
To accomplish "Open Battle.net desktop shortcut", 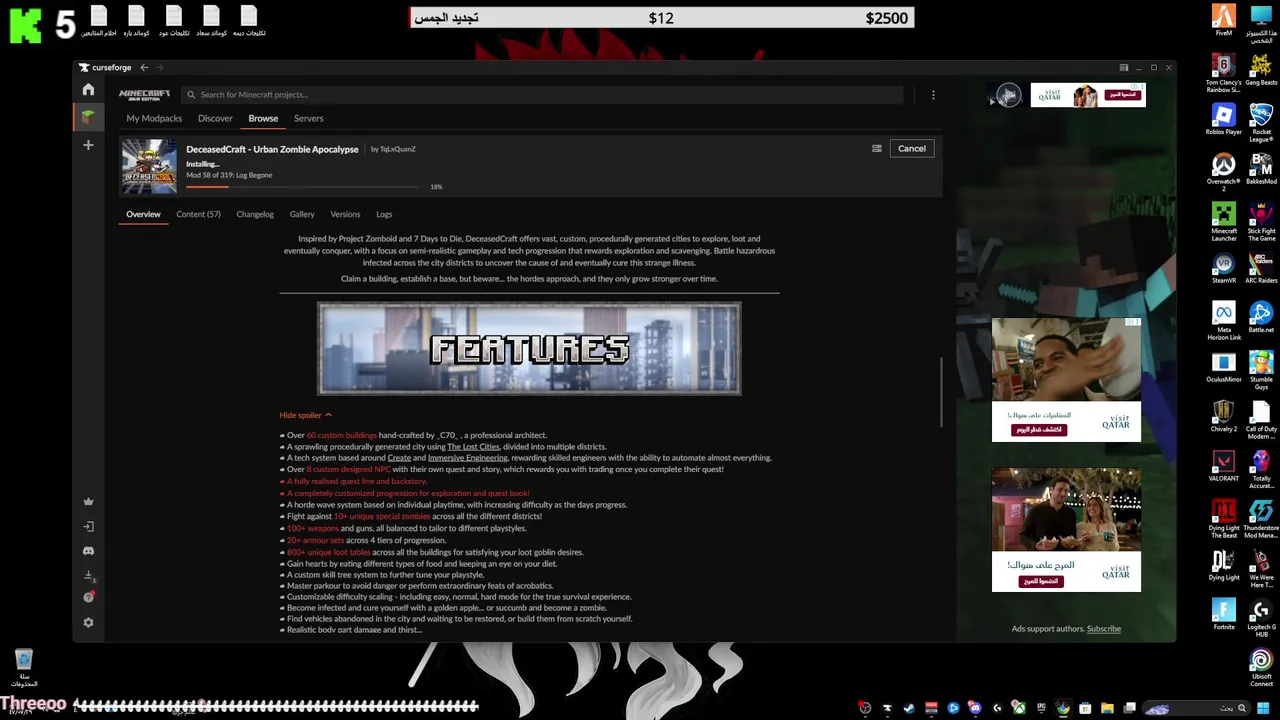I will click(x=1261, y=317).
